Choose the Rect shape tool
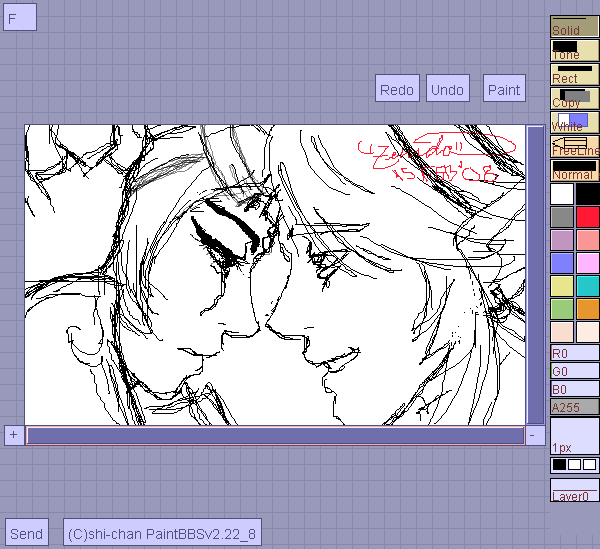The image size is (600, 549). 574,74
